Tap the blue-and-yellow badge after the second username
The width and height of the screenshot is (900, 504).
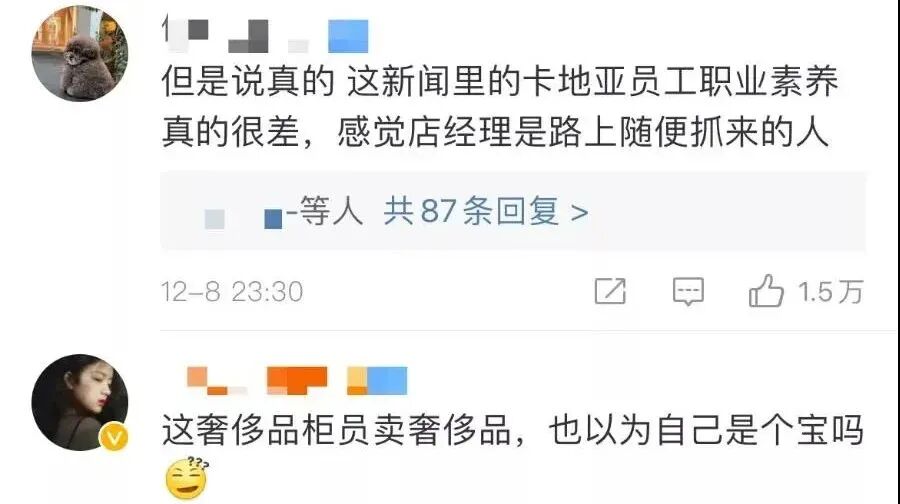[x=377, y=381]
